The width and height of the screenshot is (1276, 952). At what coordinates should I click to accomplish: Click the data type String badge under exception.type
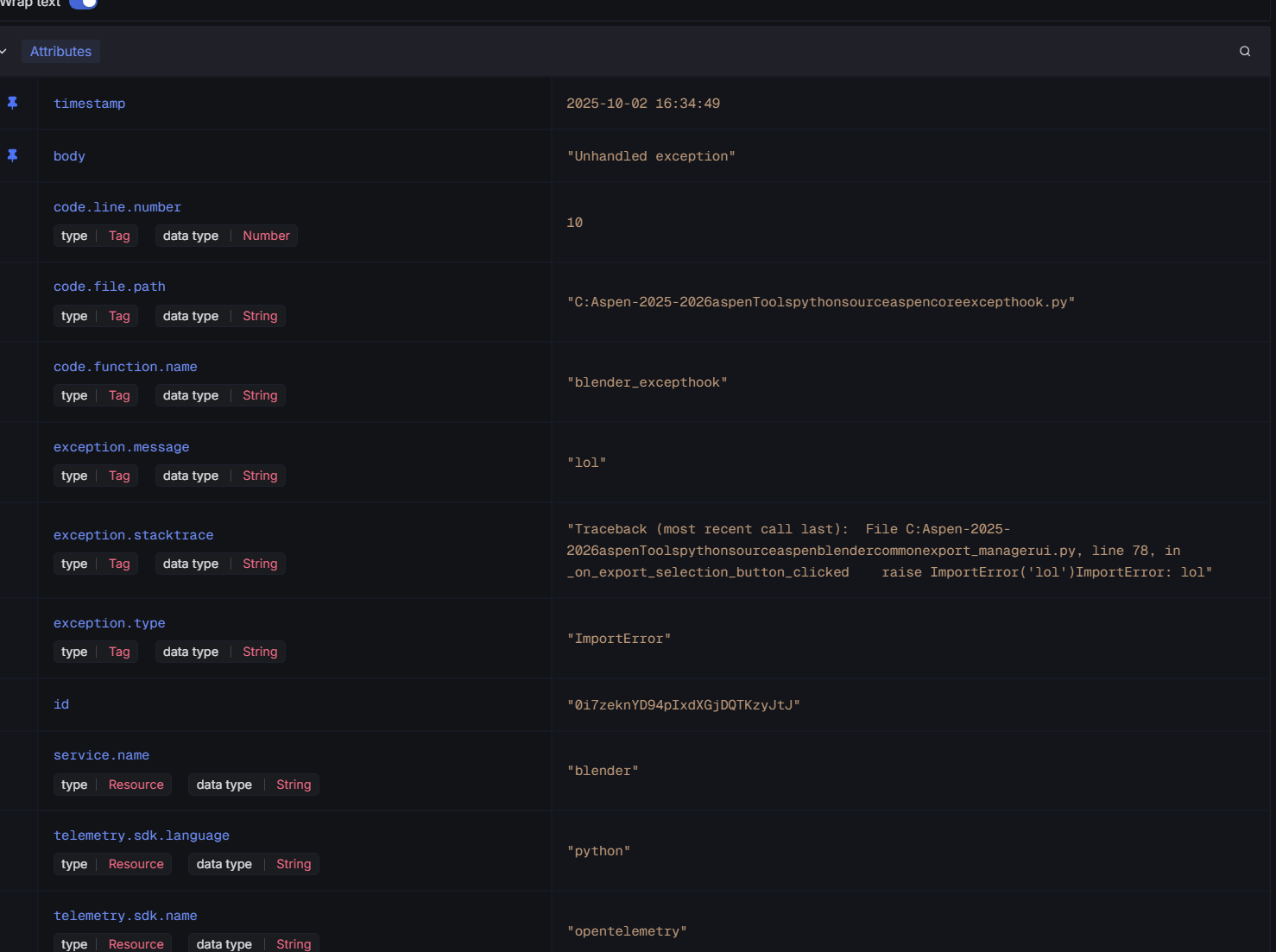click(x=220, y=652)
